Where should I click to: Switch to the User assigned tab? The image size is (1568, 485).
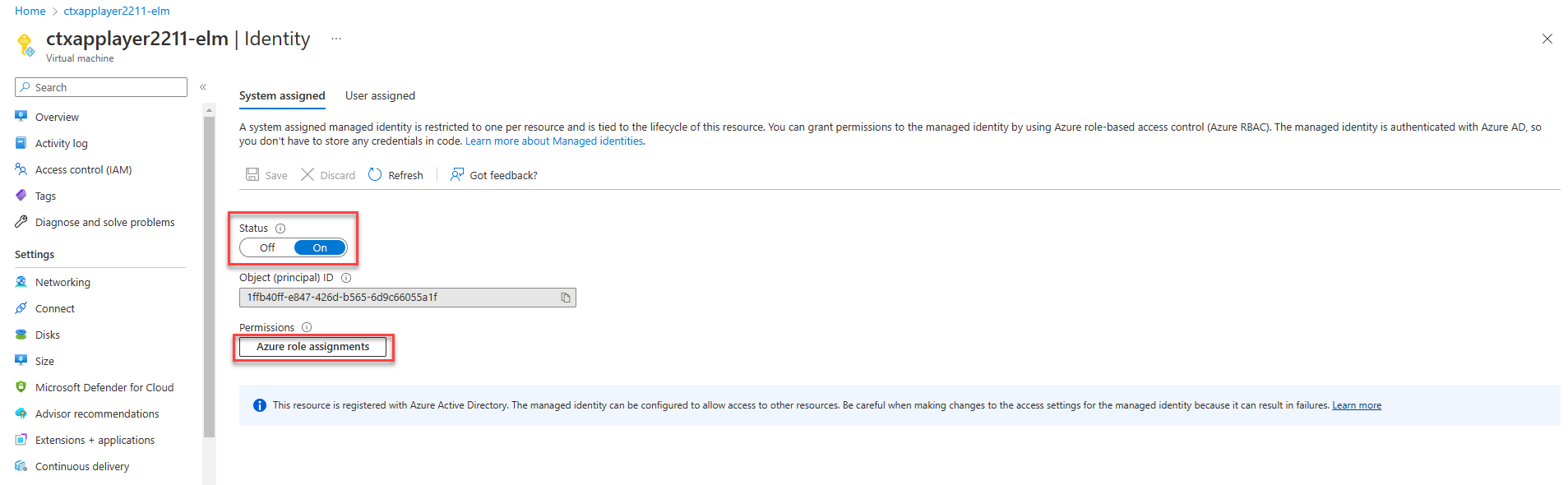tap(380, 96)
